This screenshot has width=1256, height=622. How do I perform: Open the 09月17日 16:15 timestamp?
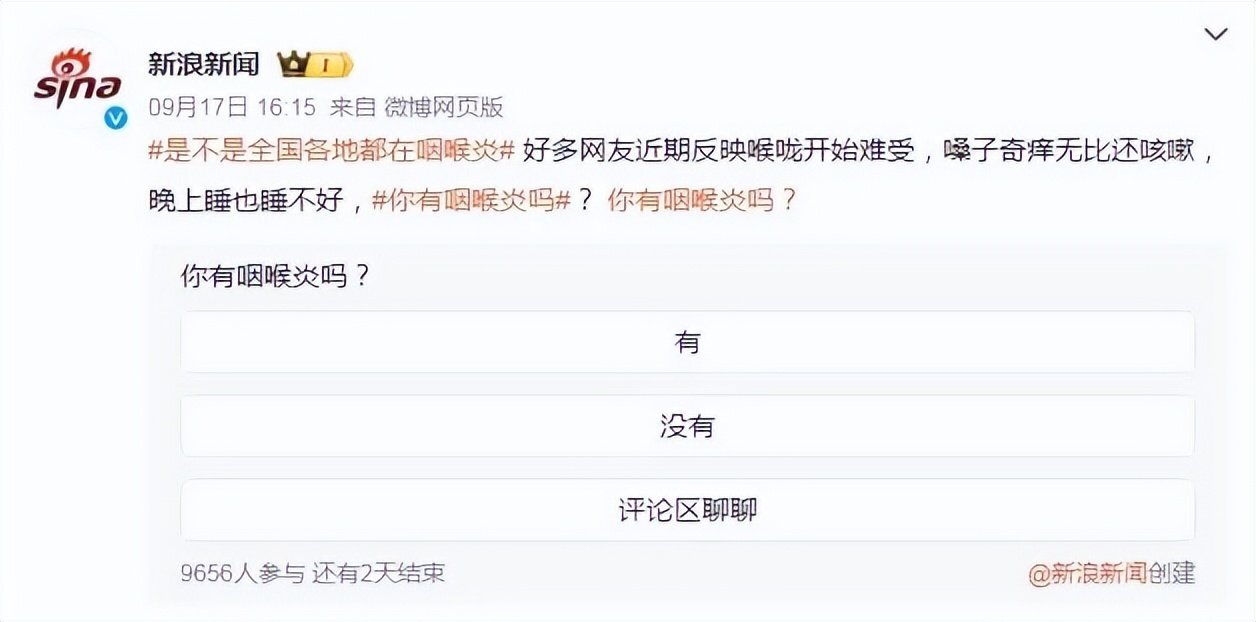tap(232, 107)
